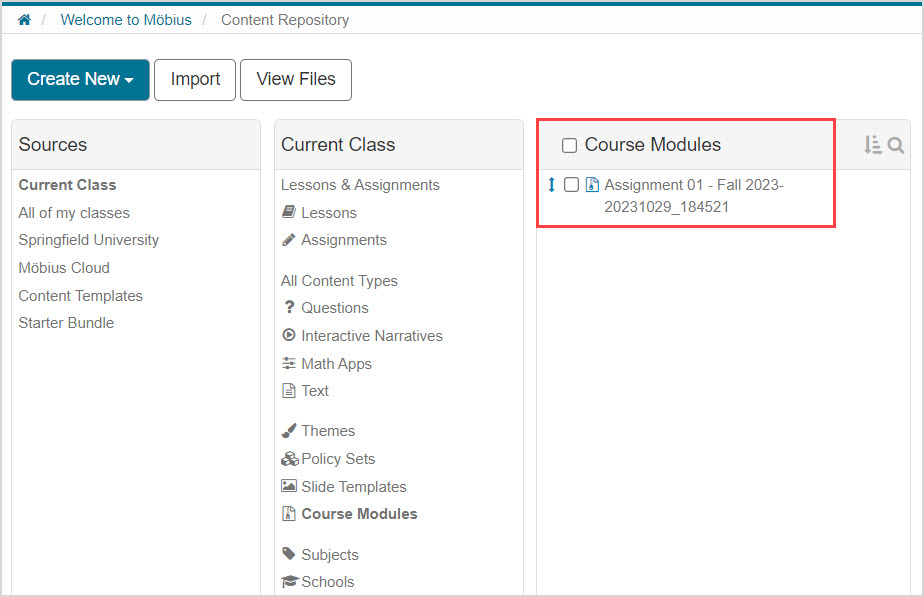Click the pencil icon next to Assignments
Viewport: 924px width, 597px height.
pos(289,240)
